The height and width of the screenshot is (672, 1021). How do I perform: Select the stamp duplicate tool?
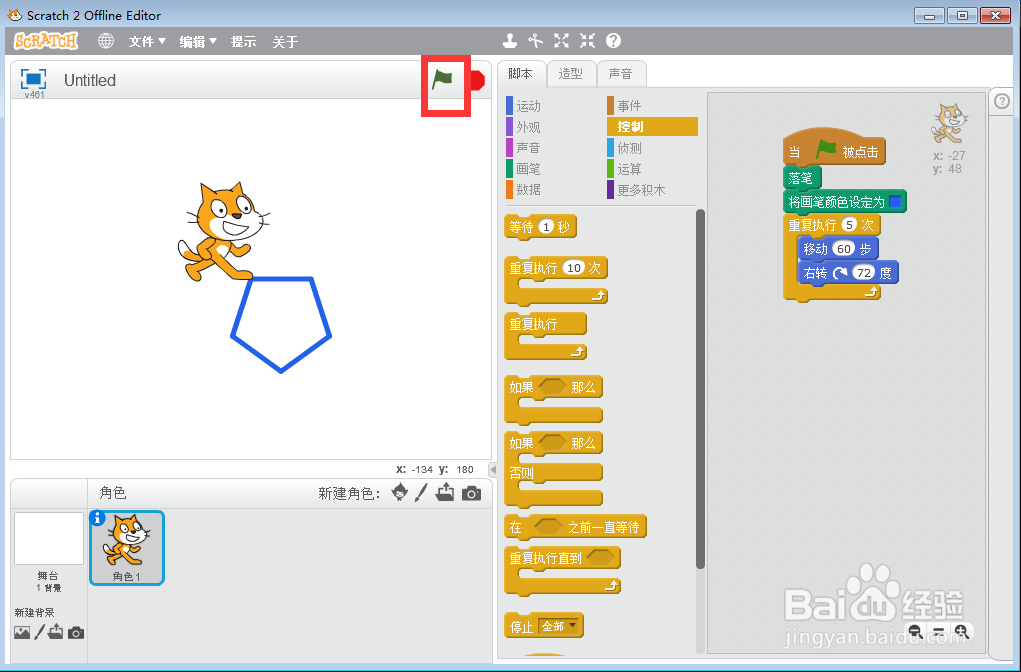(510, 41)
